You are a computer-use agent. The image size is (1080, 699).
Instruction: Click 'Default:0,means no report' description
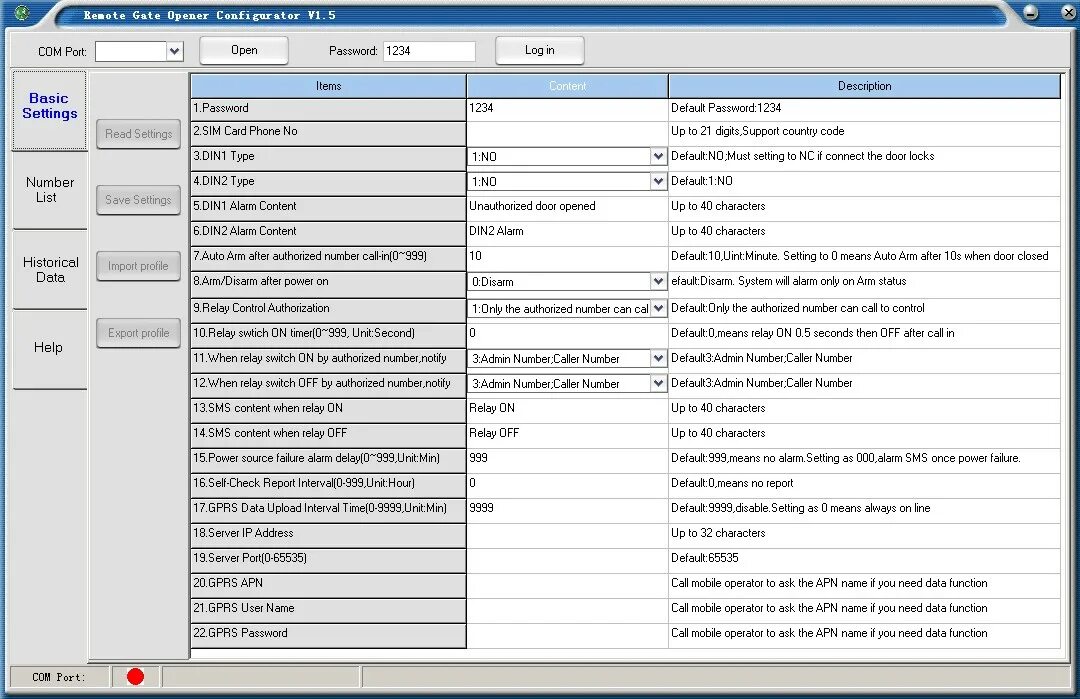(732, 483)
